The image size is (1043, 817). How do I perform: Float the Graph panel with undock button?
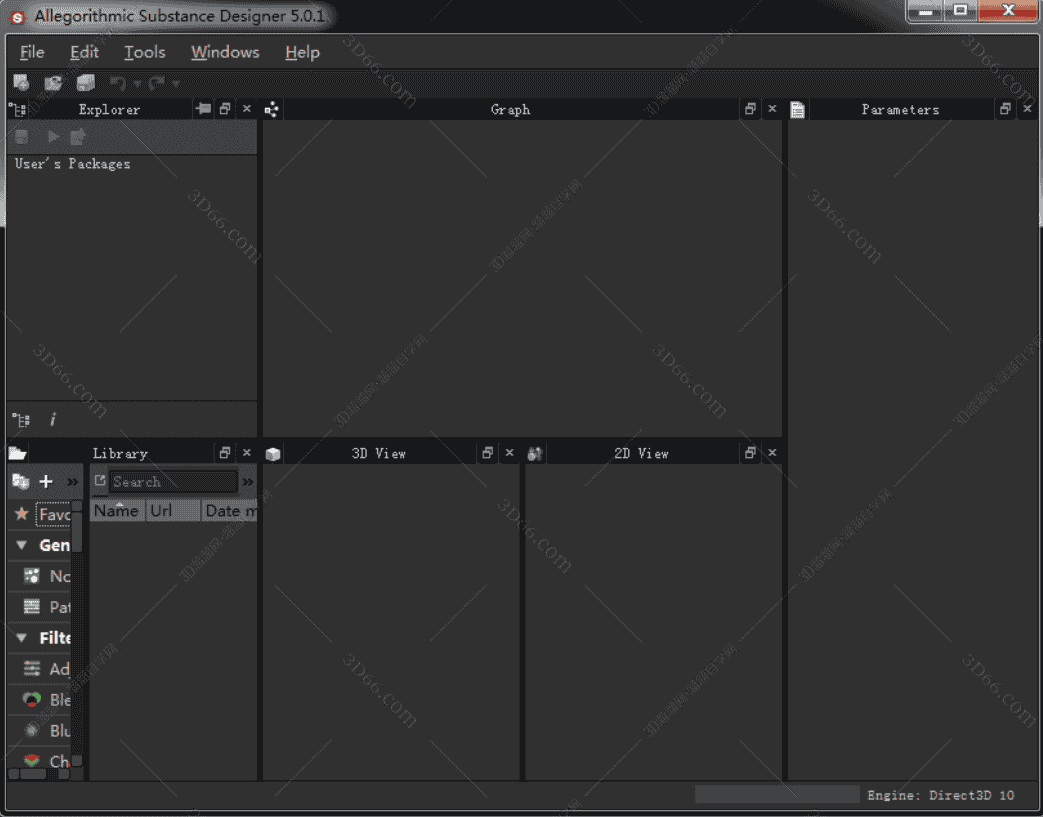750,109
